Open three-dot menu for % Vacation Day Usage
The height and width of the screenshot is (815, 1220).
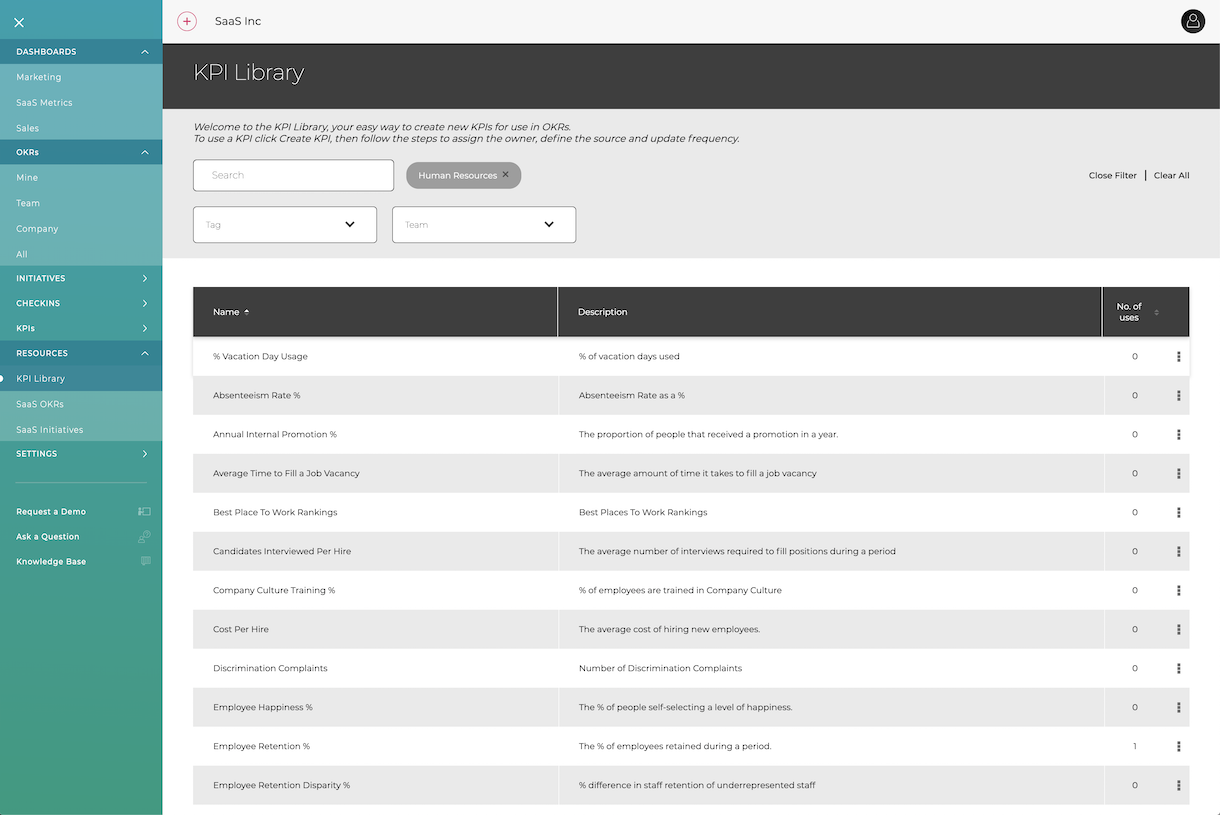[1178, 357]
